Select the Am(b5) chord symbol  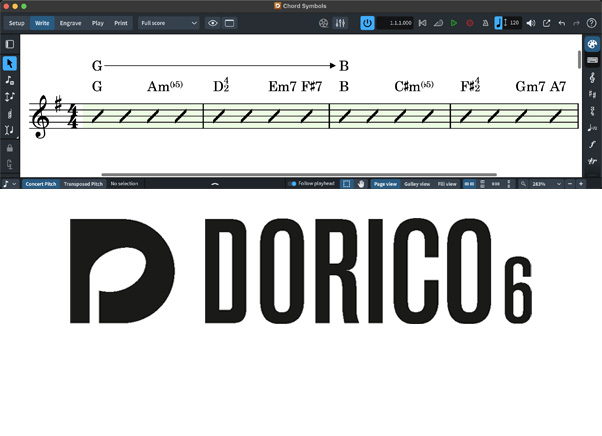click(165, 86)
